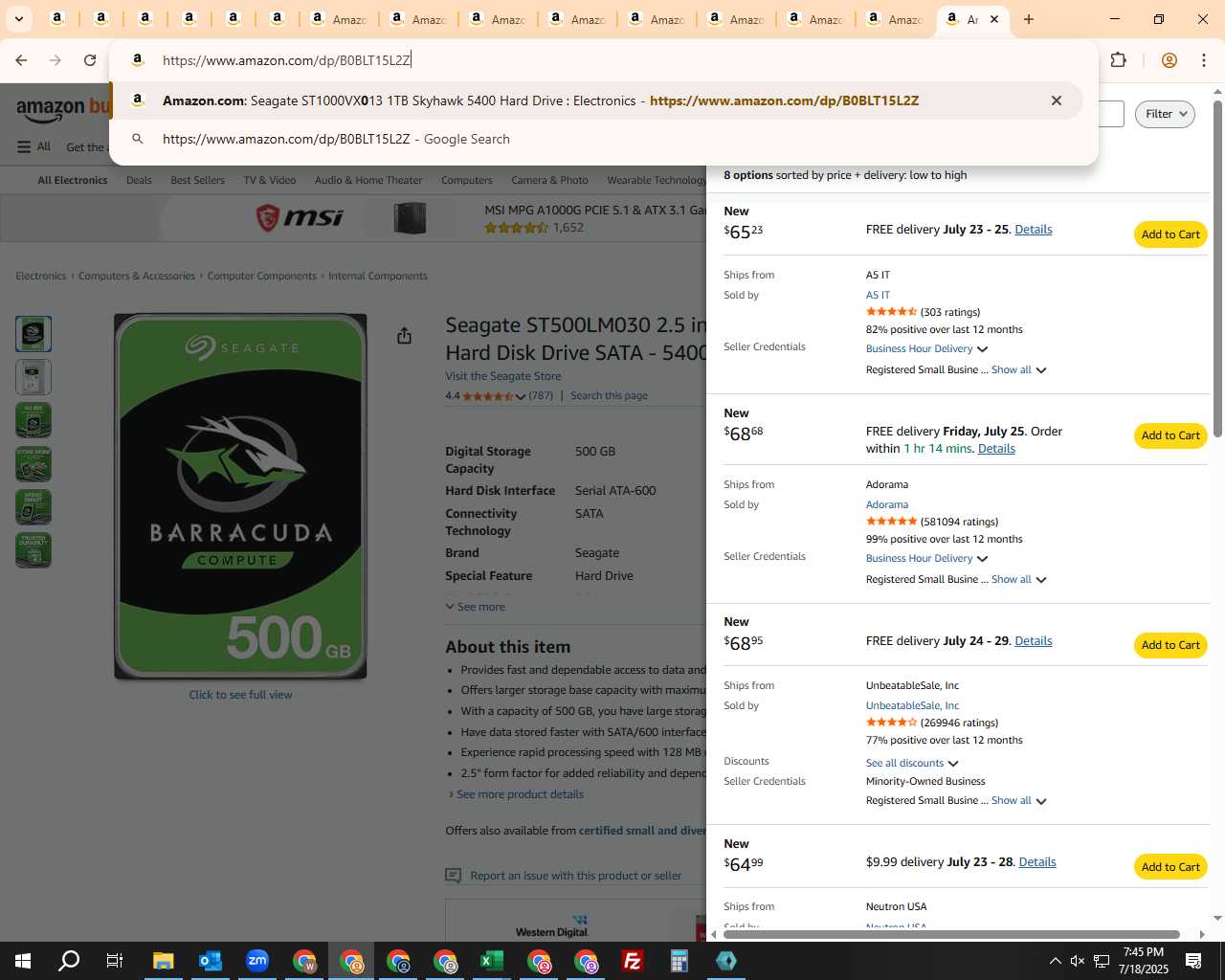
Task: Click the offers panel horizontal scrollbar
Action: (x=951, y=934)
